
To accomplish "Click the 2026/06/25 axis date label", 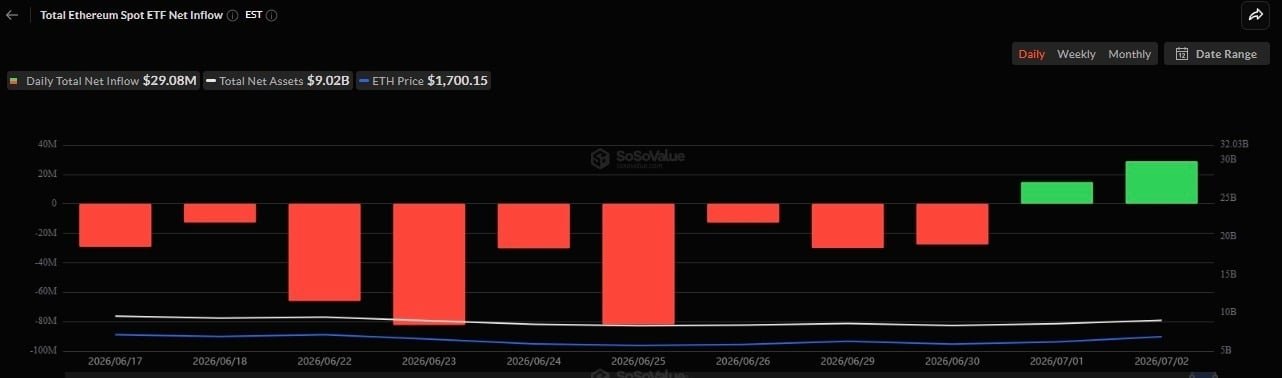I will [638, 360].
